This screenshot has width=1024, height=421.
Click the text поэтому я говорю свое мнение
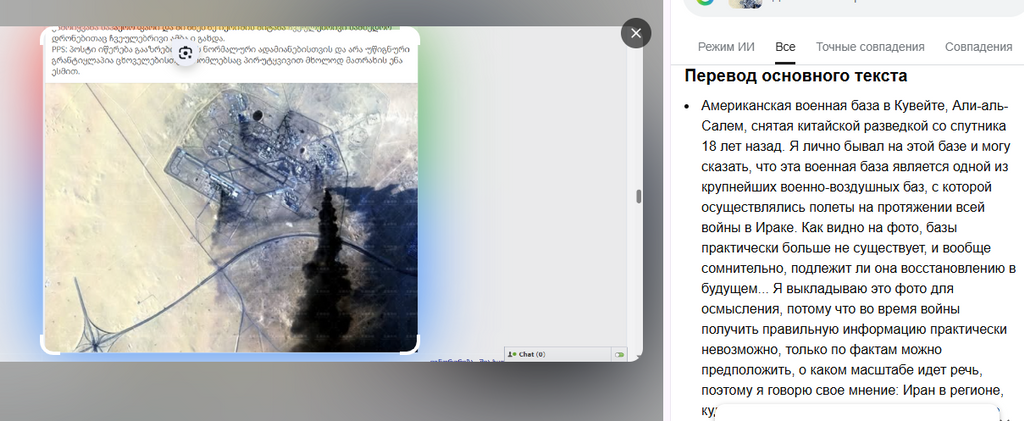(x=799, y=390)
